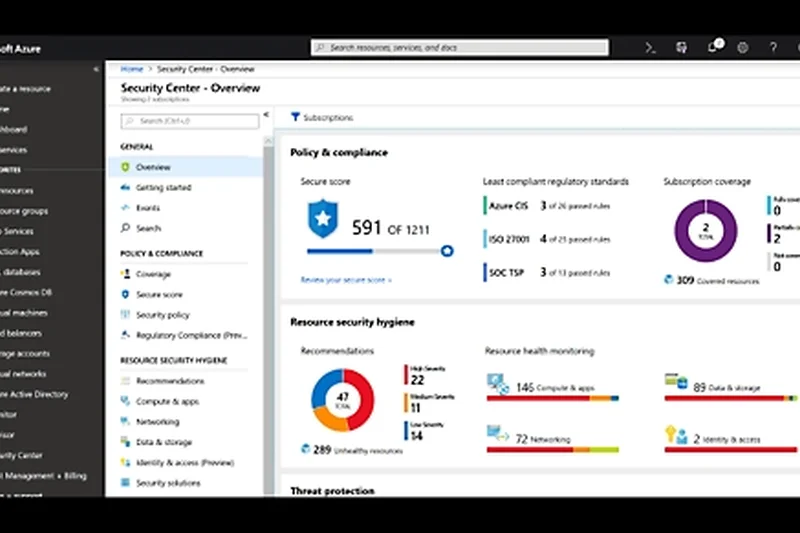
Task: Click the Identity & access health icon
Action: (677, 435)
